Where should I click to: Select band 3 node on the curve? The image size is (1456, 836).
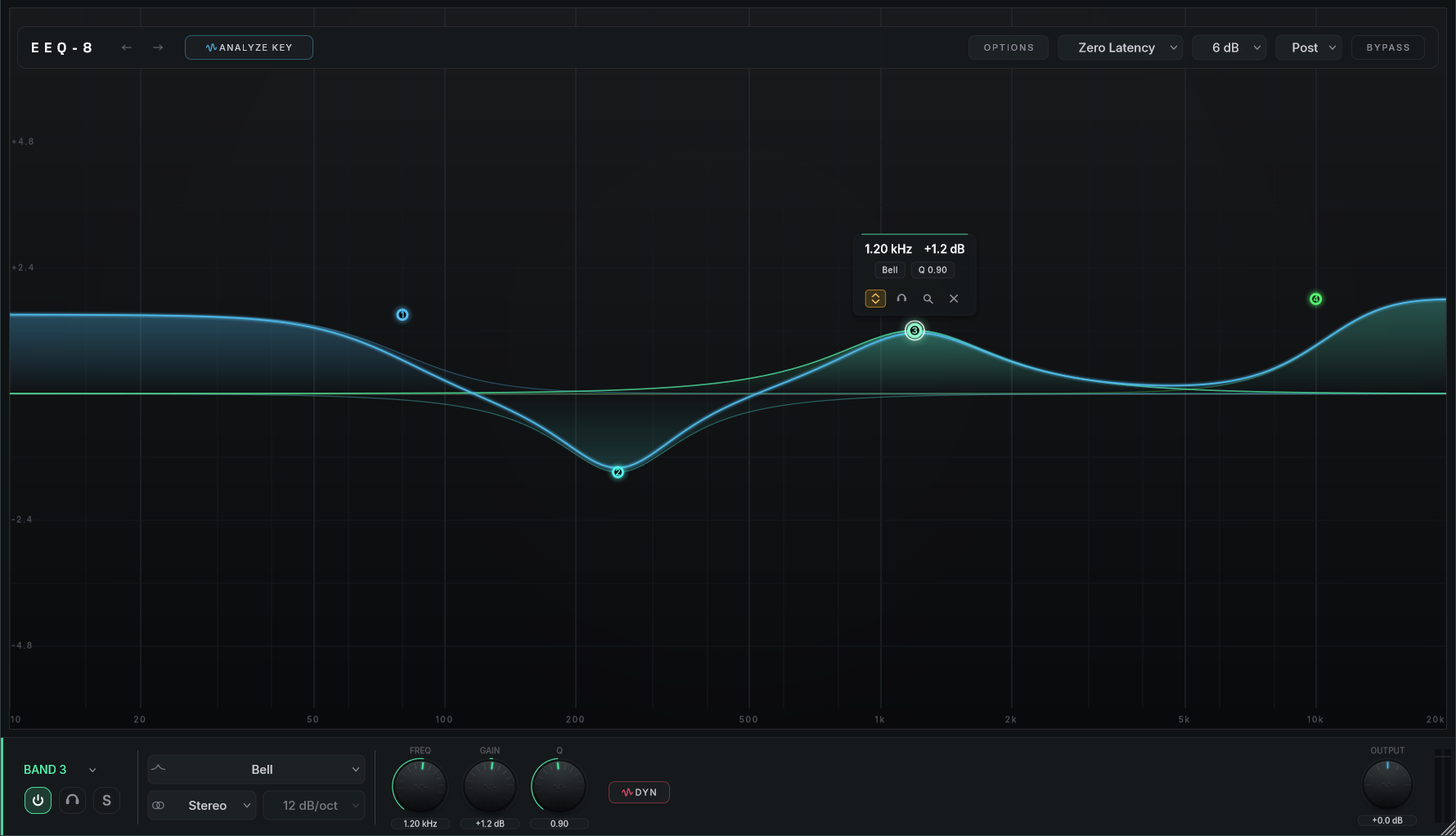(x=914, y=330)
